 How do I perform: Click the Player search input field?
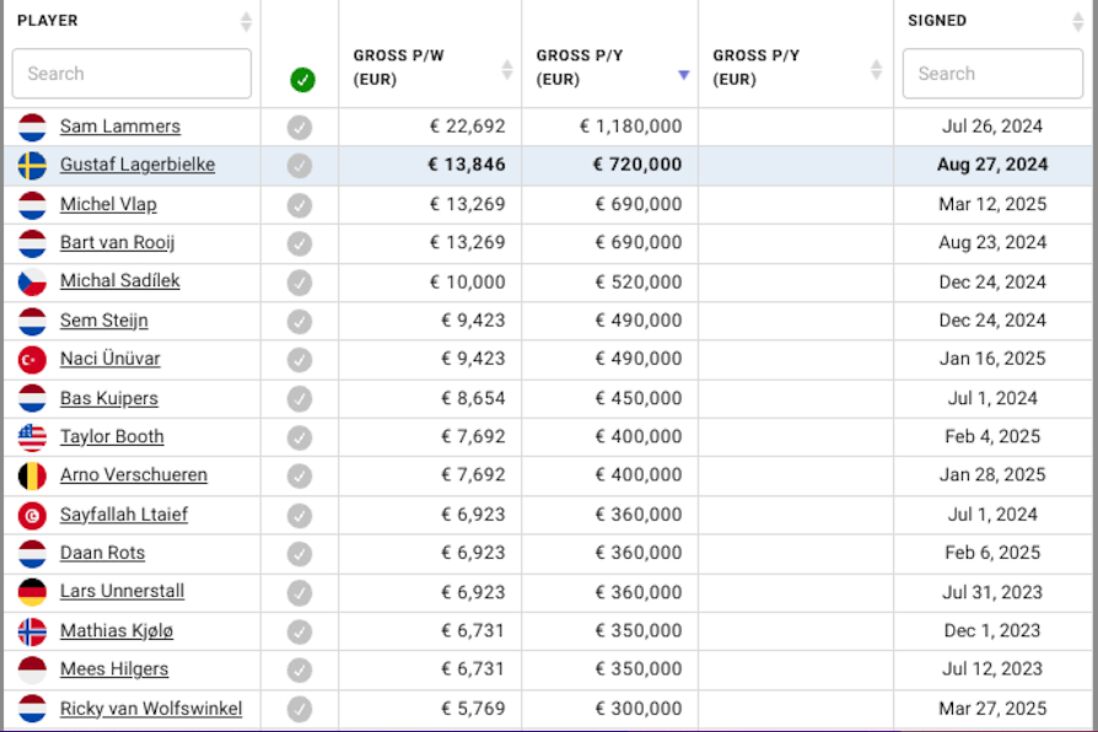(x=132, y=74)
